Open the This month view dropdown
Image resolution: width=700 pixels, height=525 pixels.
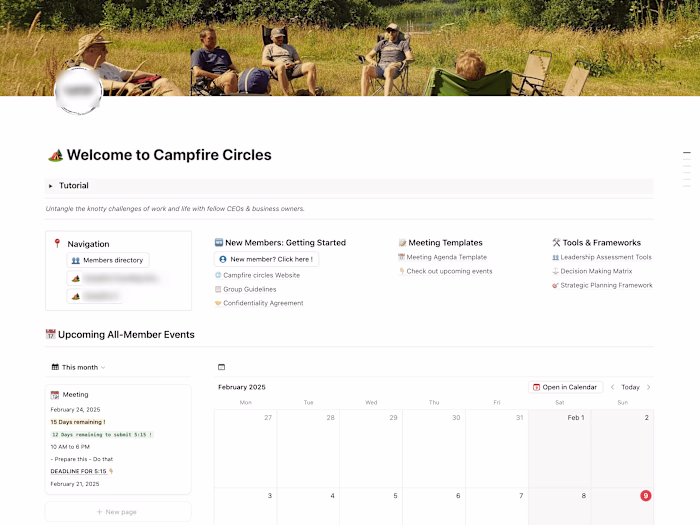(79, 367)
